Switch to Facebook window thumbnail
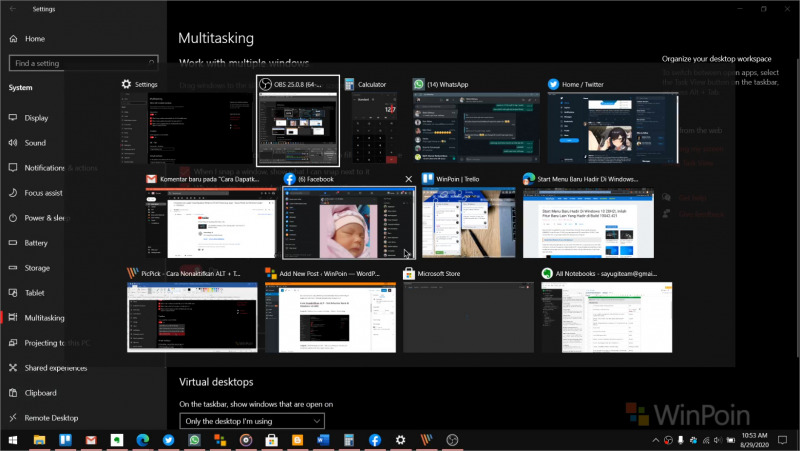The image size is (800, 451). [349, 223]
